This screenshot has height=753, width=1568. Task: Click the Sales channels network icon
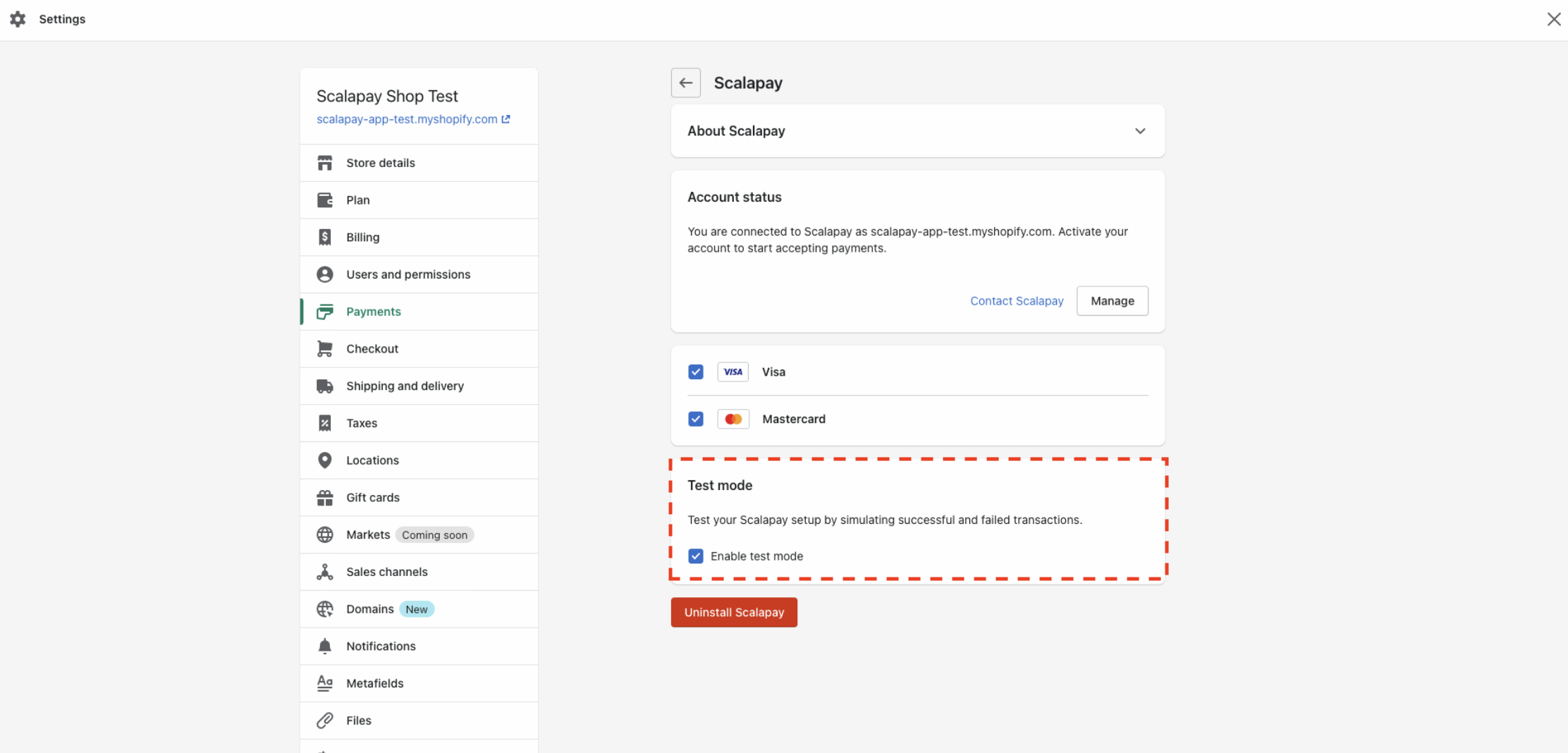[324, 572]
